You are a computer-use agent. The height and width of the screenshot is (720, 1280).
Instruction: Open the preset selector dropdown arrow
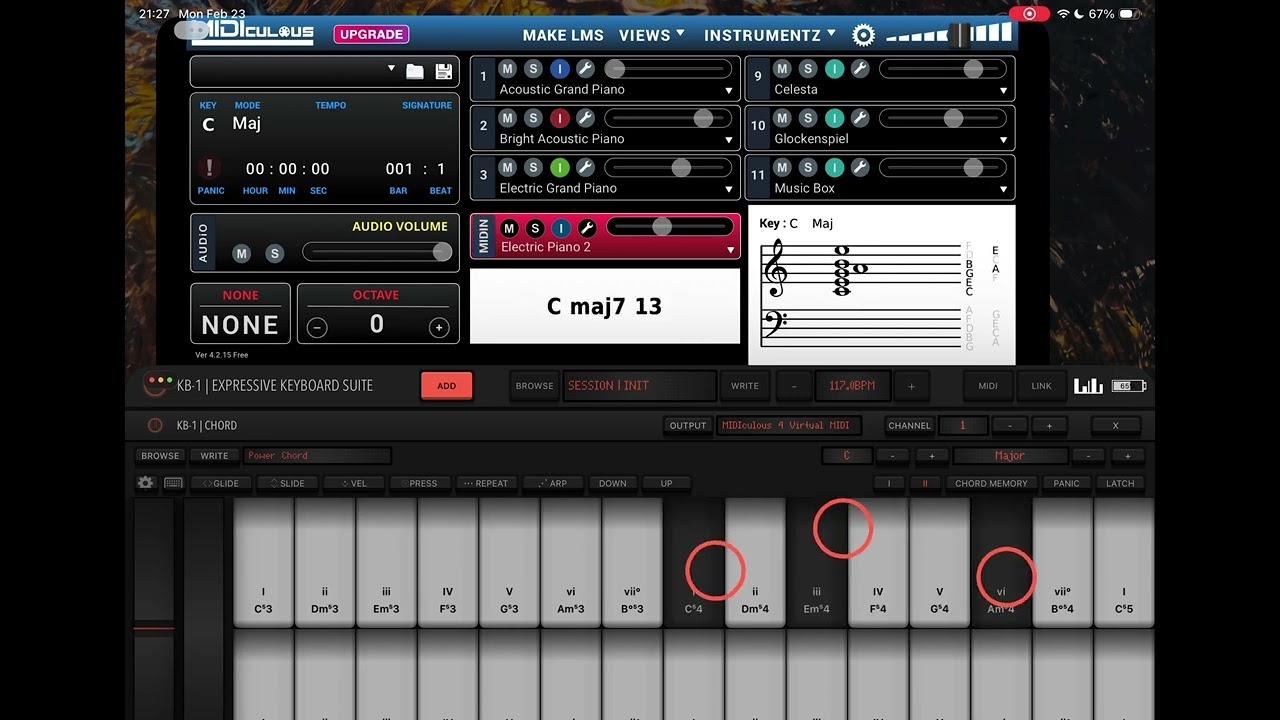[x=391, y=69]
